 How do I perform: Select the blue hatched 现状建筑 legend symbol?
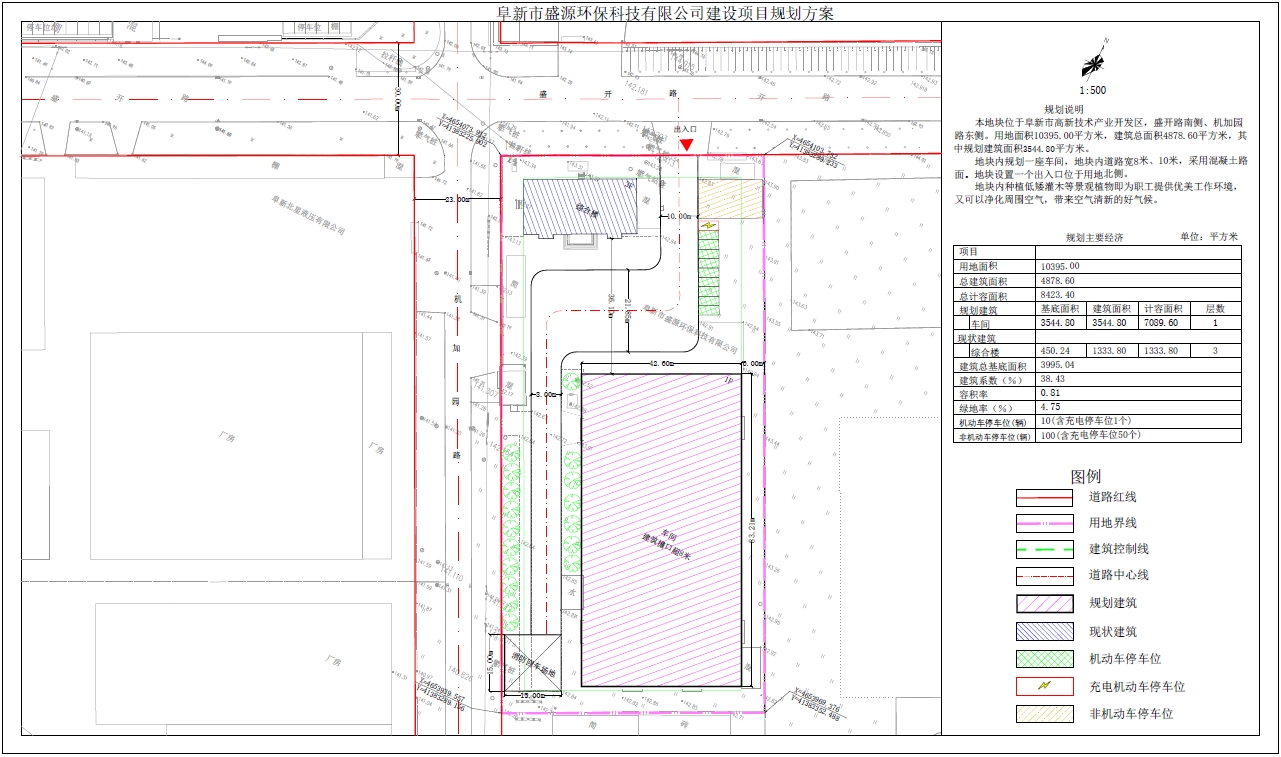(1045, 631)
